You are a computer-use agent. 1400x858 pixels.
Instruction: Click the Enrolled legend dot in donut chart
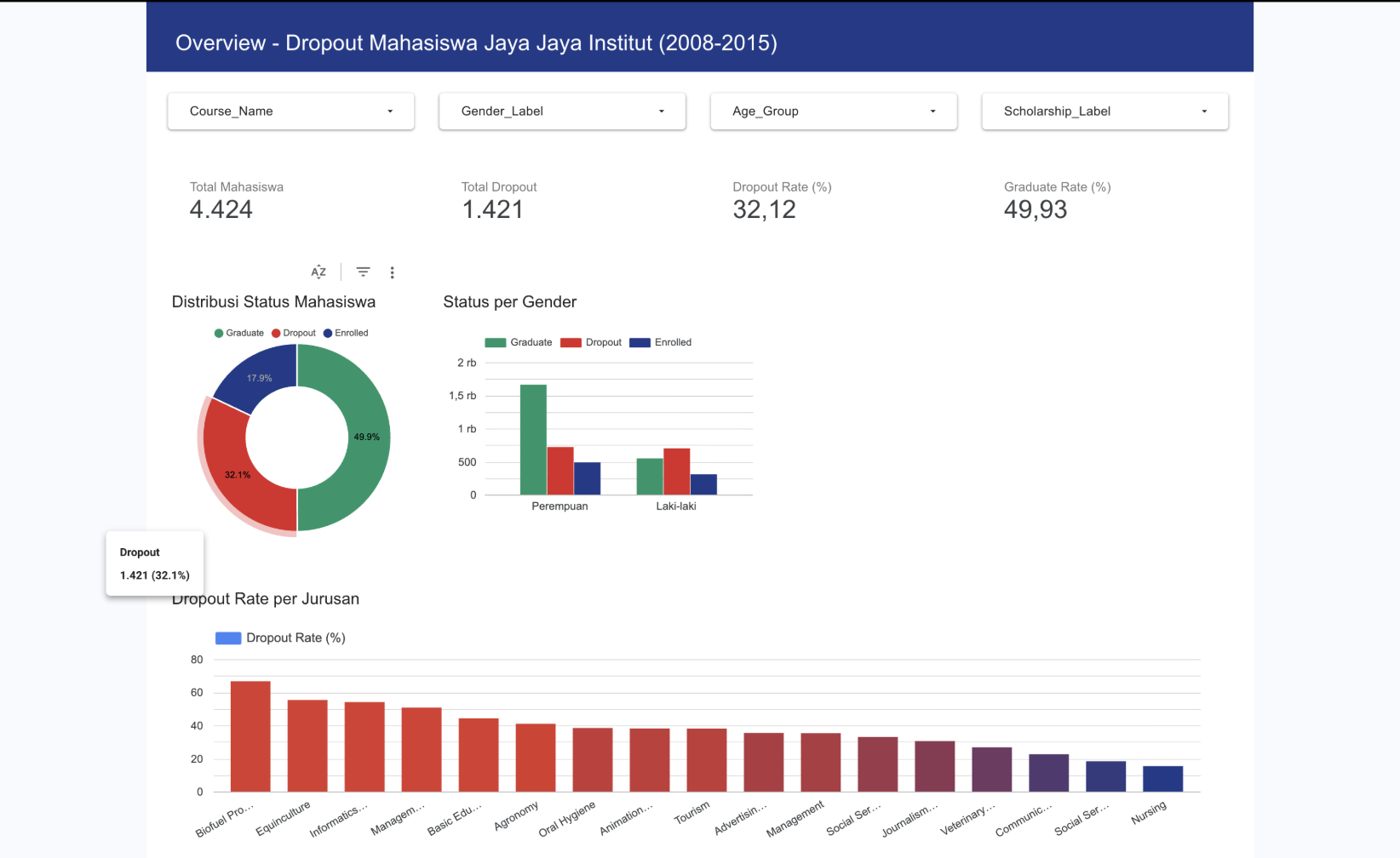tap(328, 333)
